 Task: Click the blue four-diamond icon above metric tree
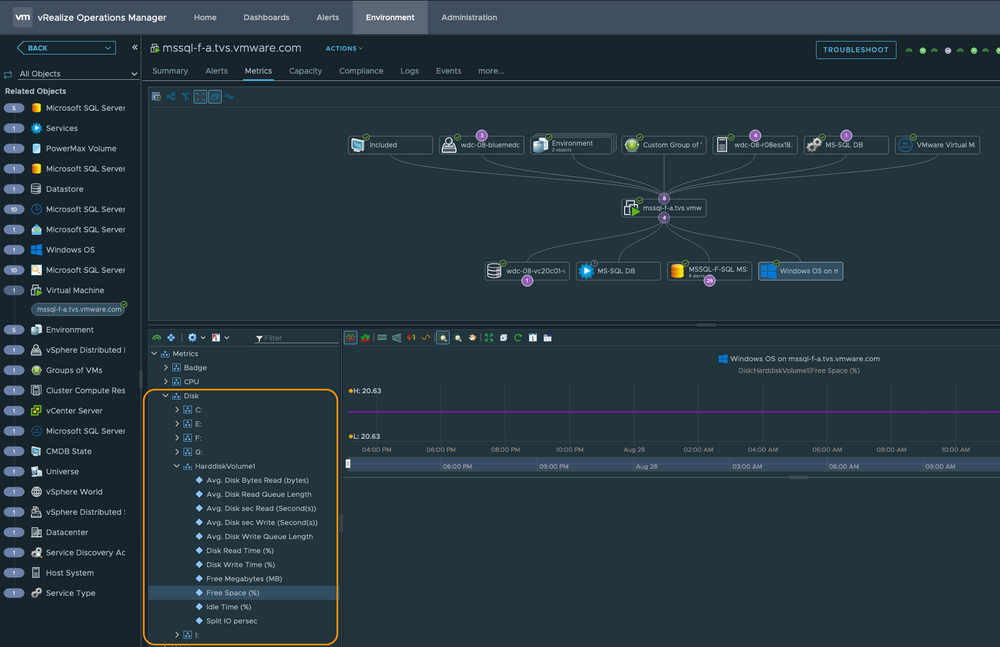pos(171,338)
